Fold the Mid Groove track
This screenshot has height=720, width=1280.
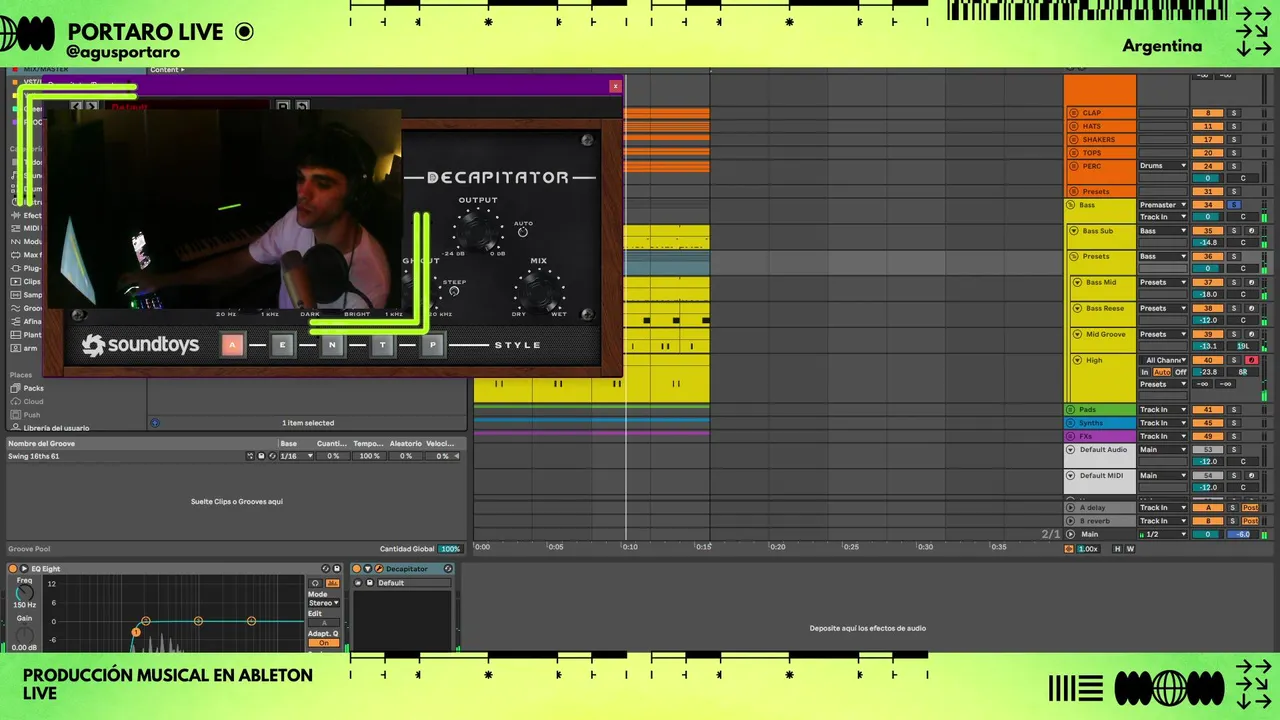click(x=1077, y=334)
